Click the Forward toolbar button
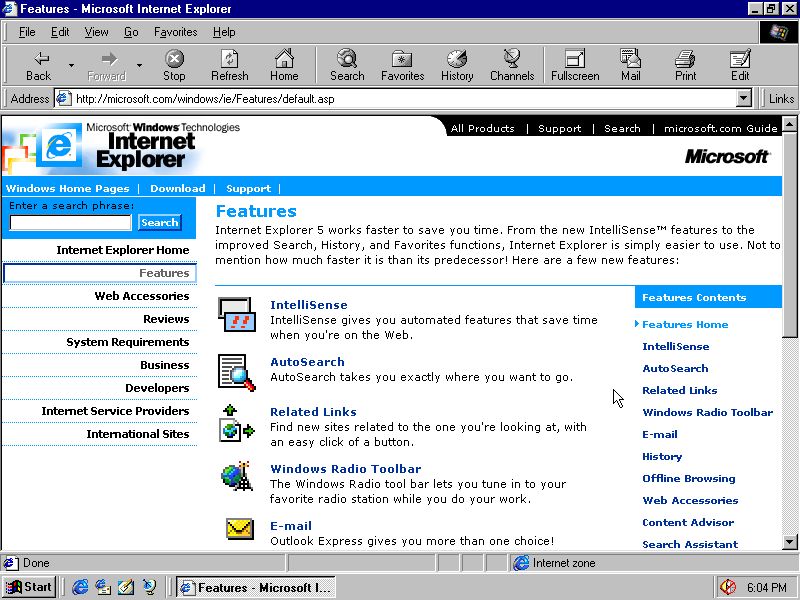Screen dimensions: 800x600 click(107, 66)
